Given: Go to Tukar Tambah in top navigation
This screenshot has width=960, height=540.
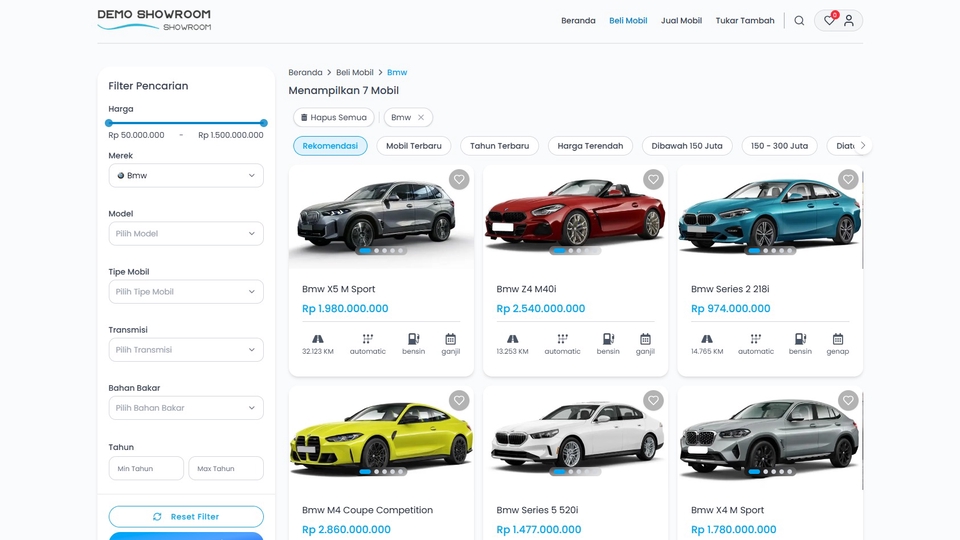Looking at the screenshot, I should [745, 21].
